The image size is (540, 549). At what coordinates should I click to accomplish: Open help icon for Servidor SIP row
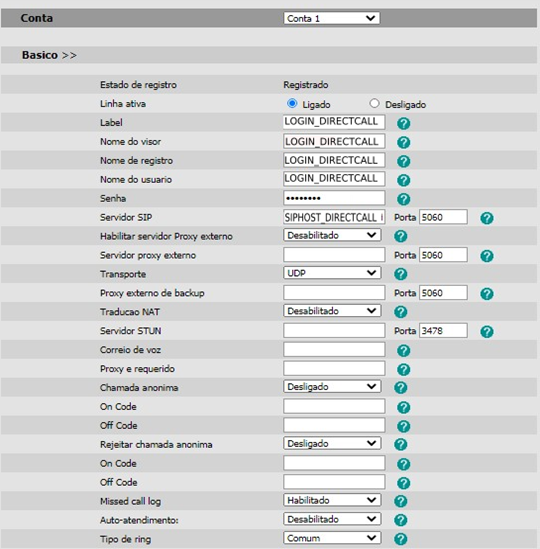pyautogui.click(x=487, y=218)
